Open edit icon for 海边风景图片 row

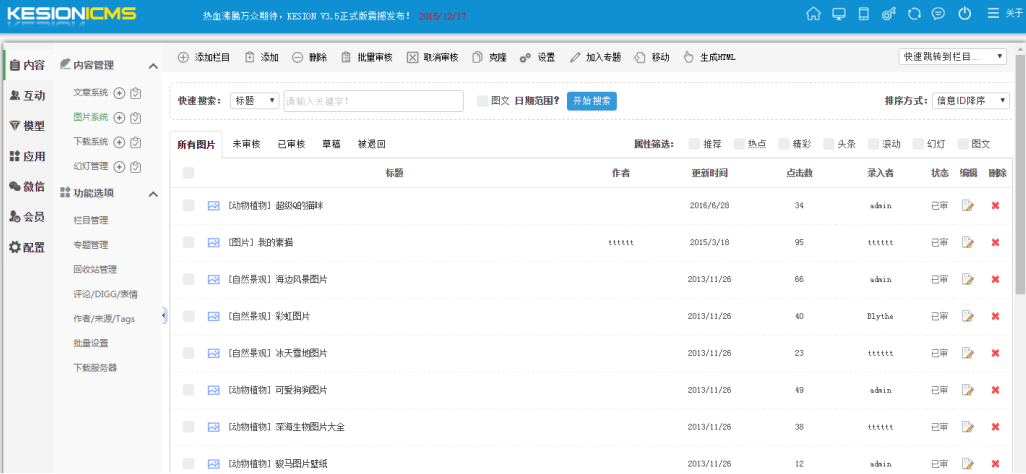[967, 280]
